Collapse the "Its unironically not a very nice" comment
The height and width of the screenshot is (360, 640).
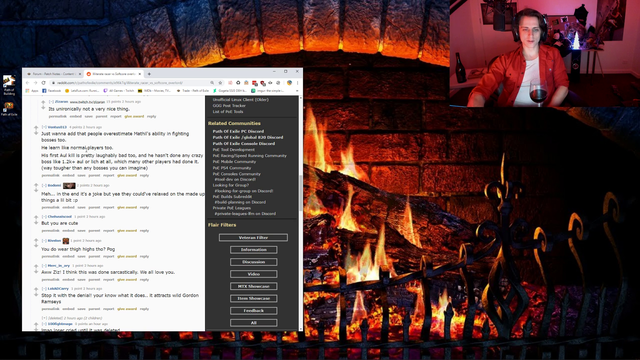(51, 102)
